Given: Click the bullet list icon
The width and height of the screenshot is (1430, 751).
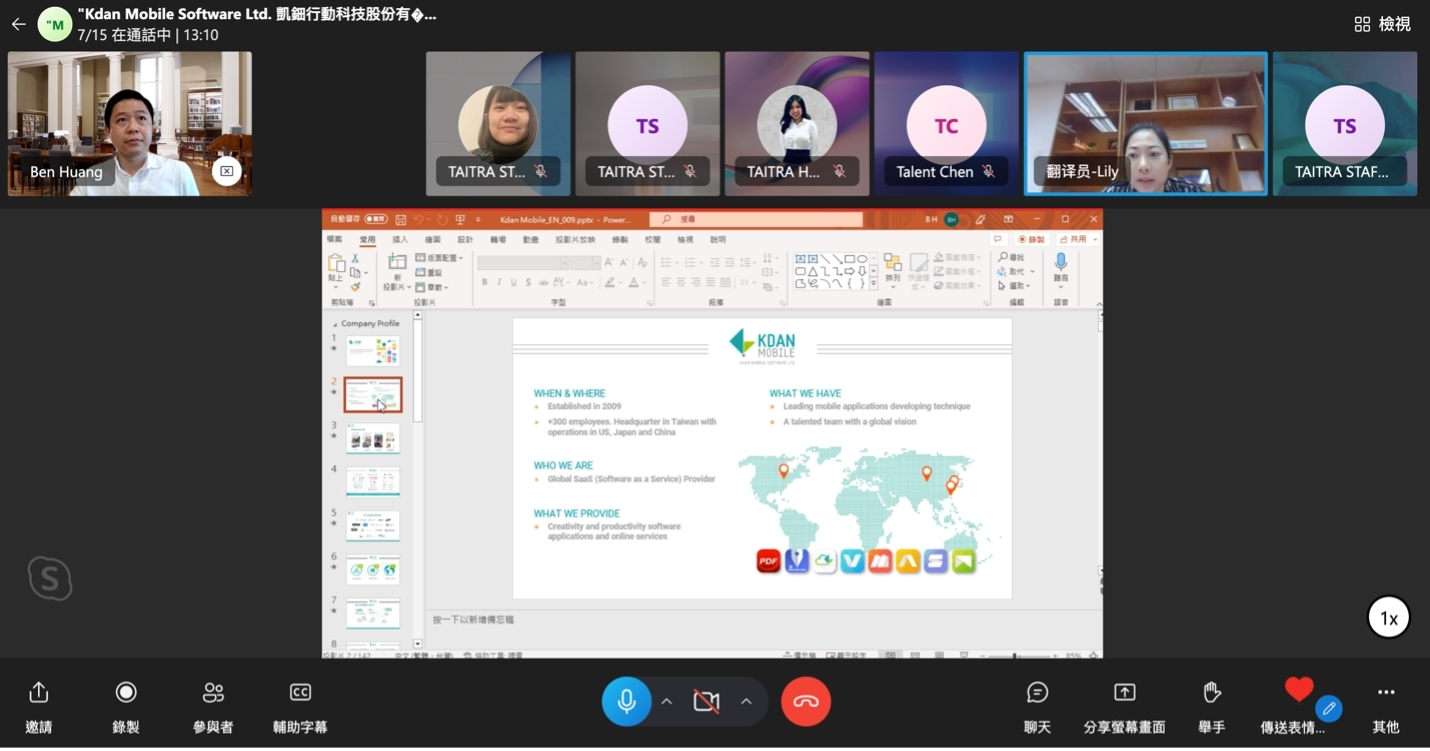Looking at the screenshot, I should [x=667, y=262].
